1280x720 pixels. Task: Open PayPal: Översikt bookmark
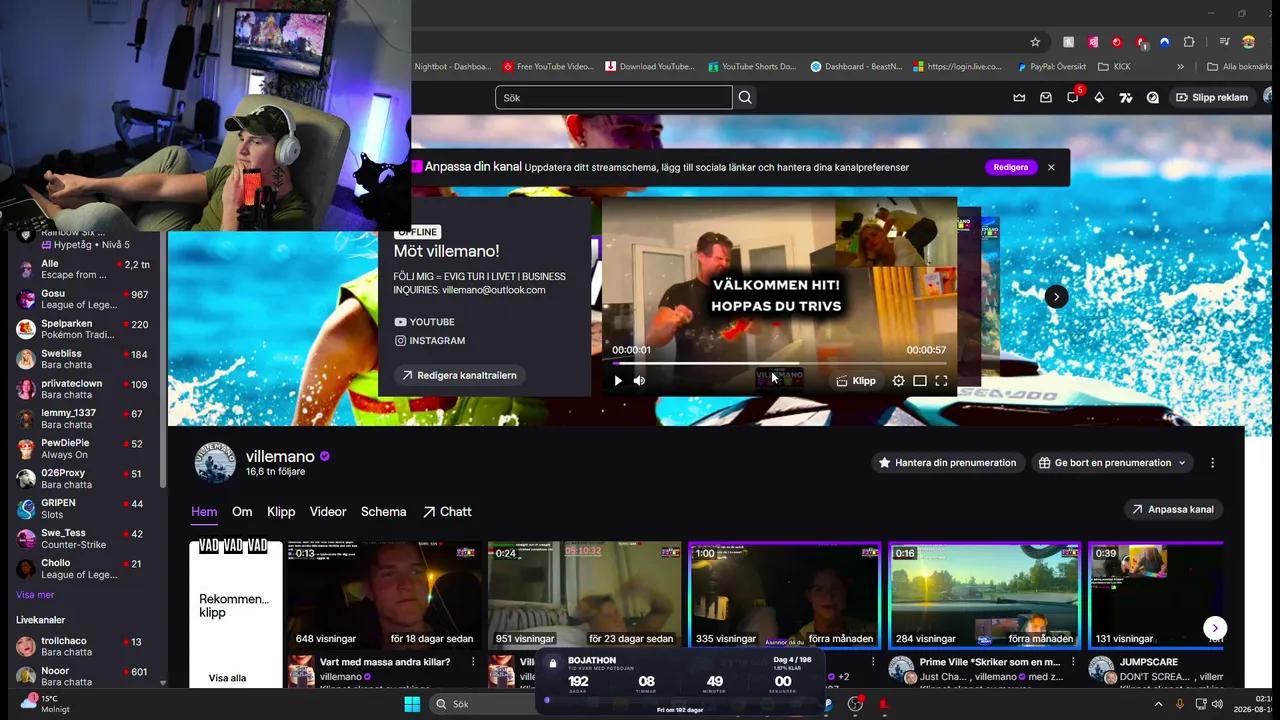(1051, 67)
